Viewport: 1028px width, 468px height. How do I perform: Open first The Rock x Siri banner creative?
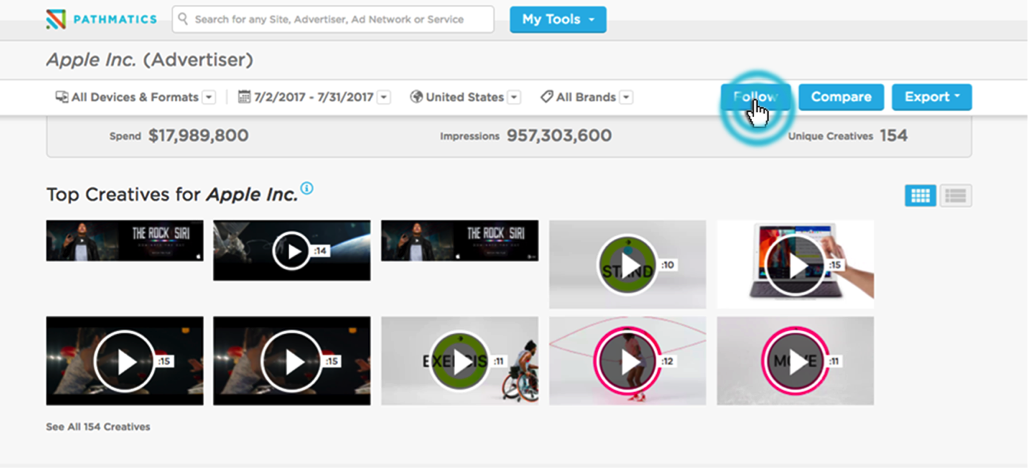coord(125,241)
